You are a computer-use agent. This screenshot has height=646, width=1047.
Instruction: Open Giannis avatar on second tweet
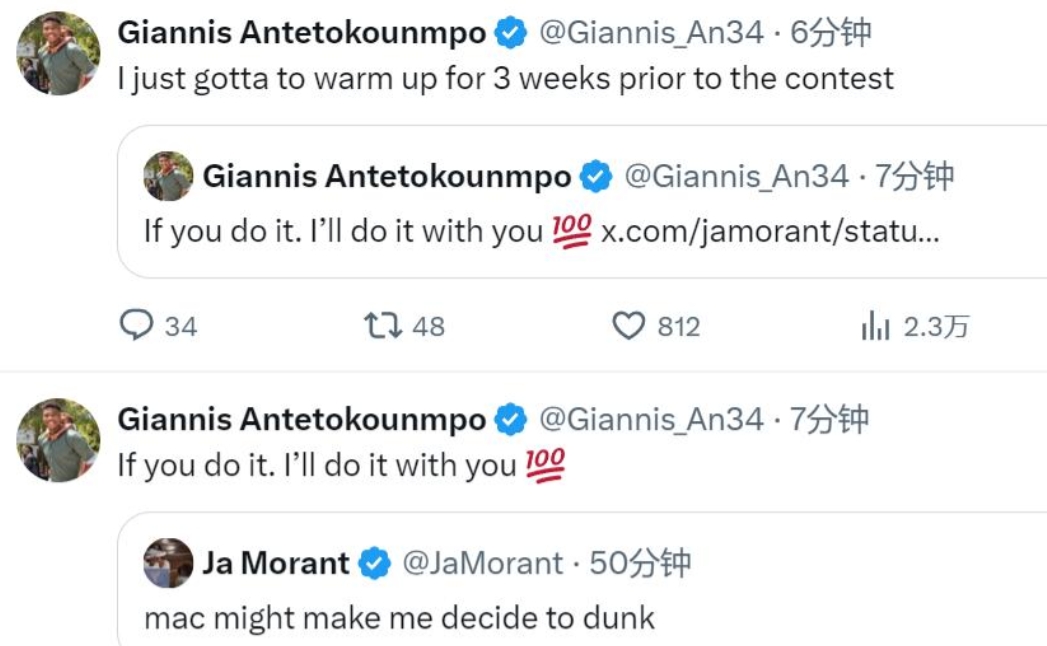point(58,440)
